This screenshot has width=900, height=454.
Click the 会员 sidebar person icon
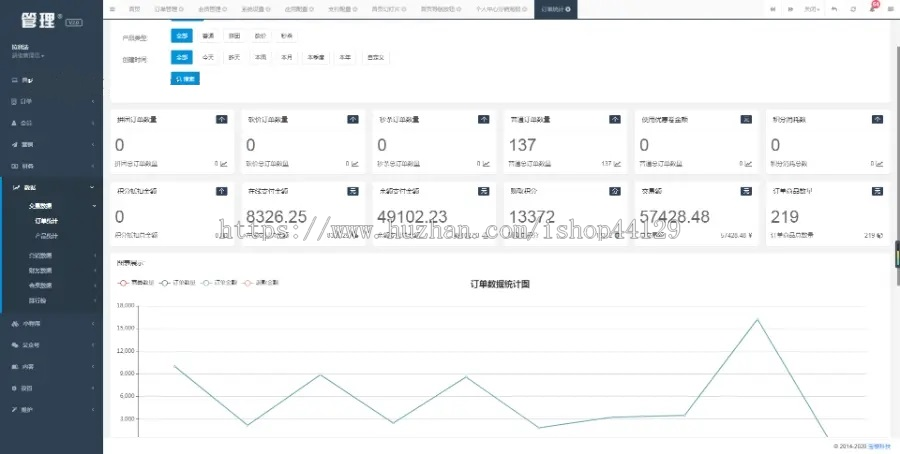point(15,123)
